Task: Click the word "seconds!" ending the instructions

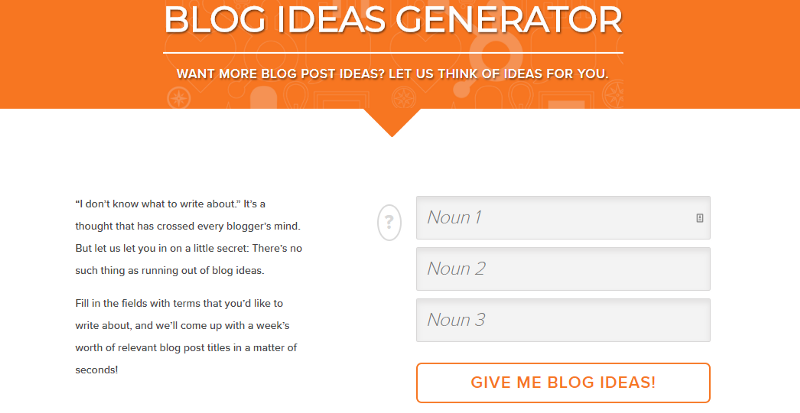Action: 97,370
